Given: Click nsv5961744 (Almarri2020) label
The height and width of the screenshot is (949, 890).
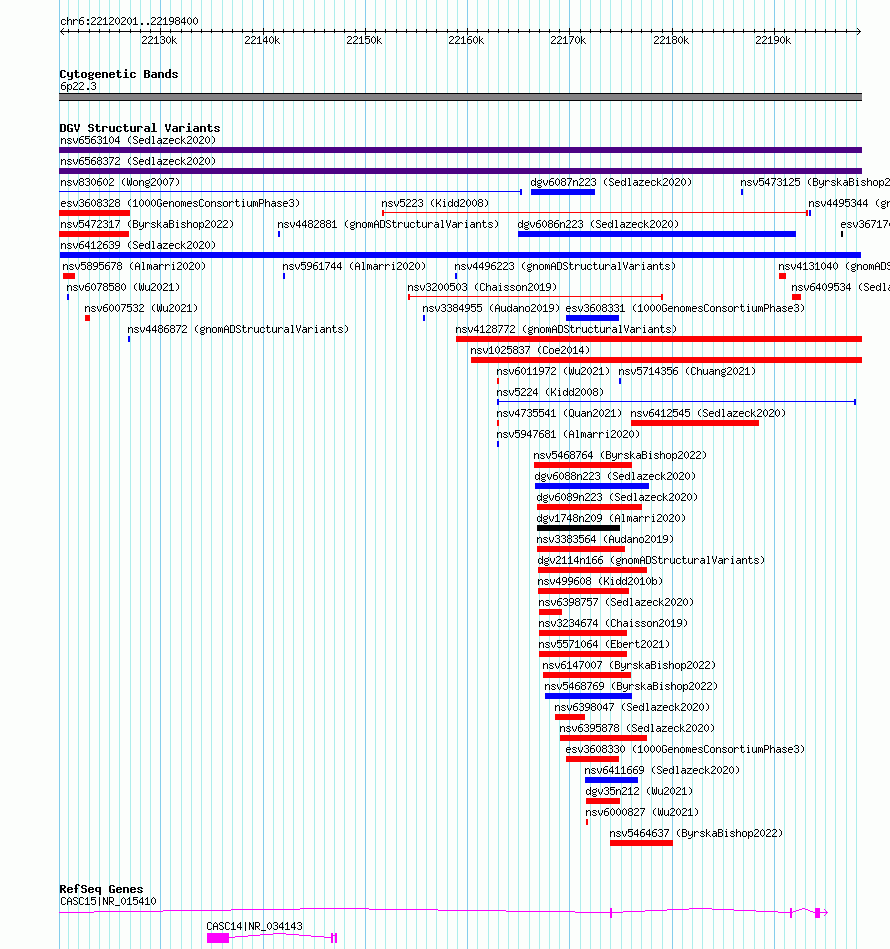Looking at the screenshot, I should coord(354,266).
